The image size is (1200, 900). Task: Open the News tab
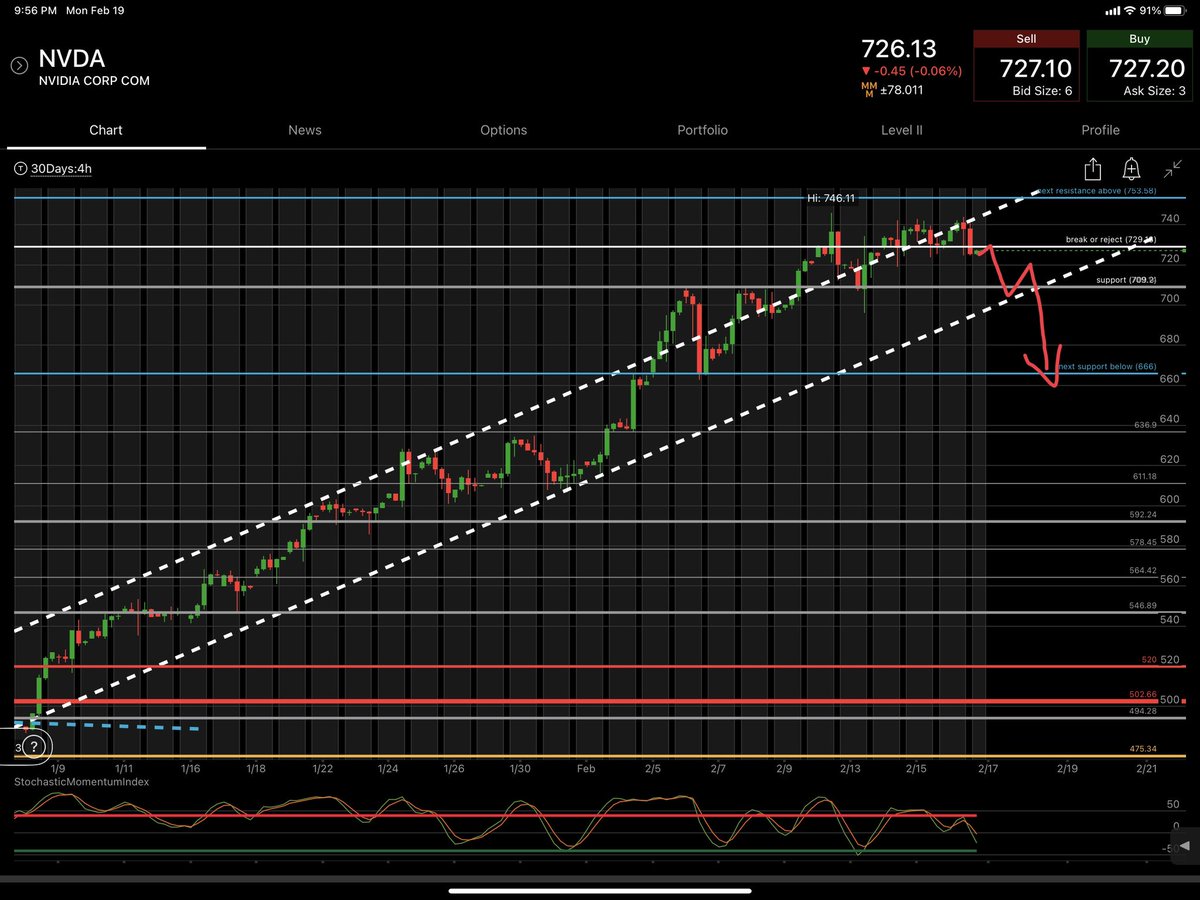click(x=304, y=130)
